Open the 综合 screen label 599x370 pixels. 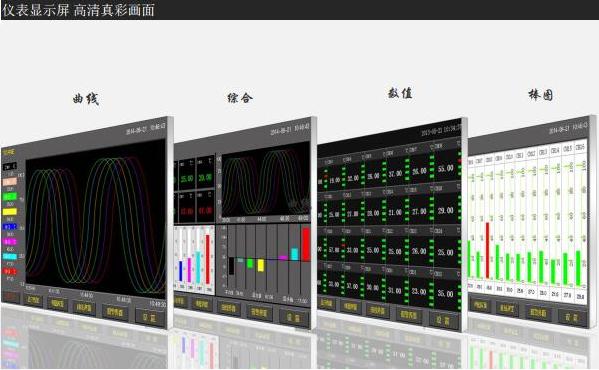tap(240, 98)
